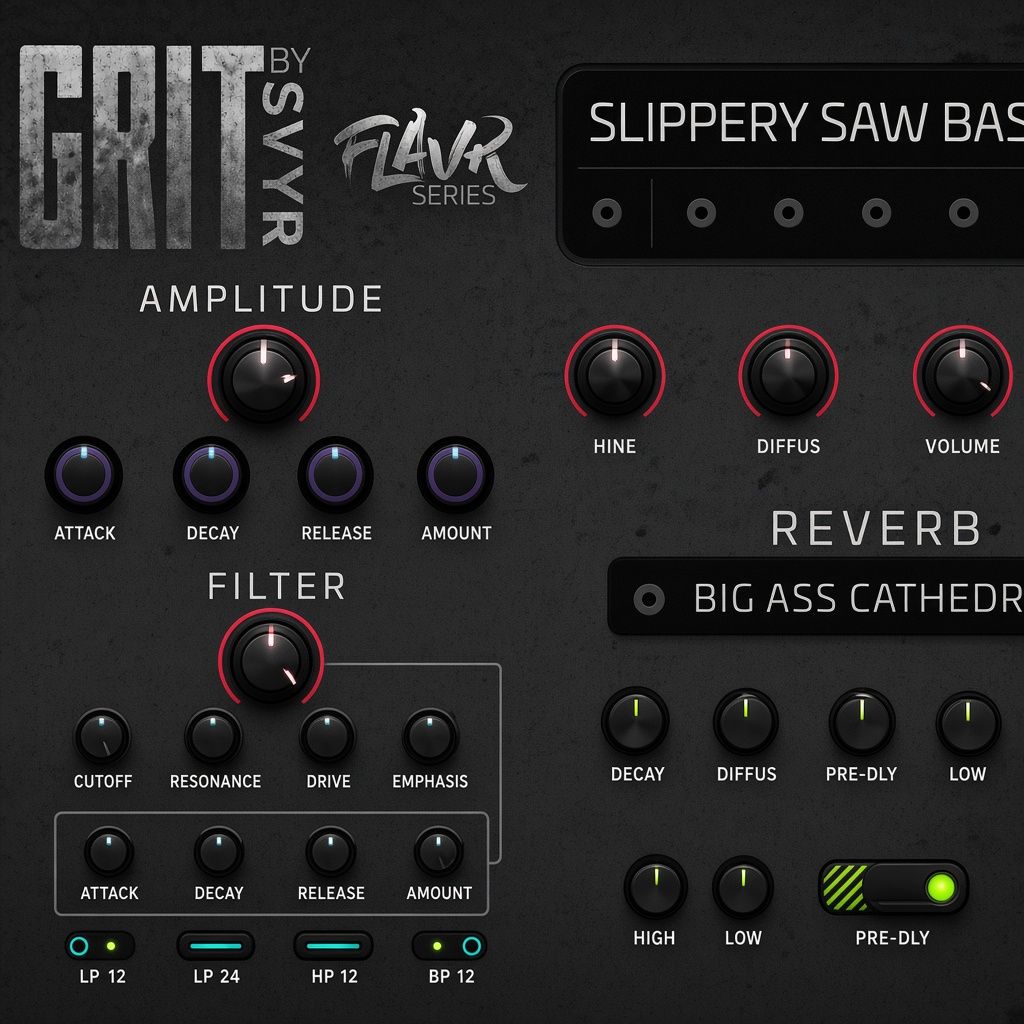
Task: Click the first round button right of preset divider
Action: click(x=701, y=213)
